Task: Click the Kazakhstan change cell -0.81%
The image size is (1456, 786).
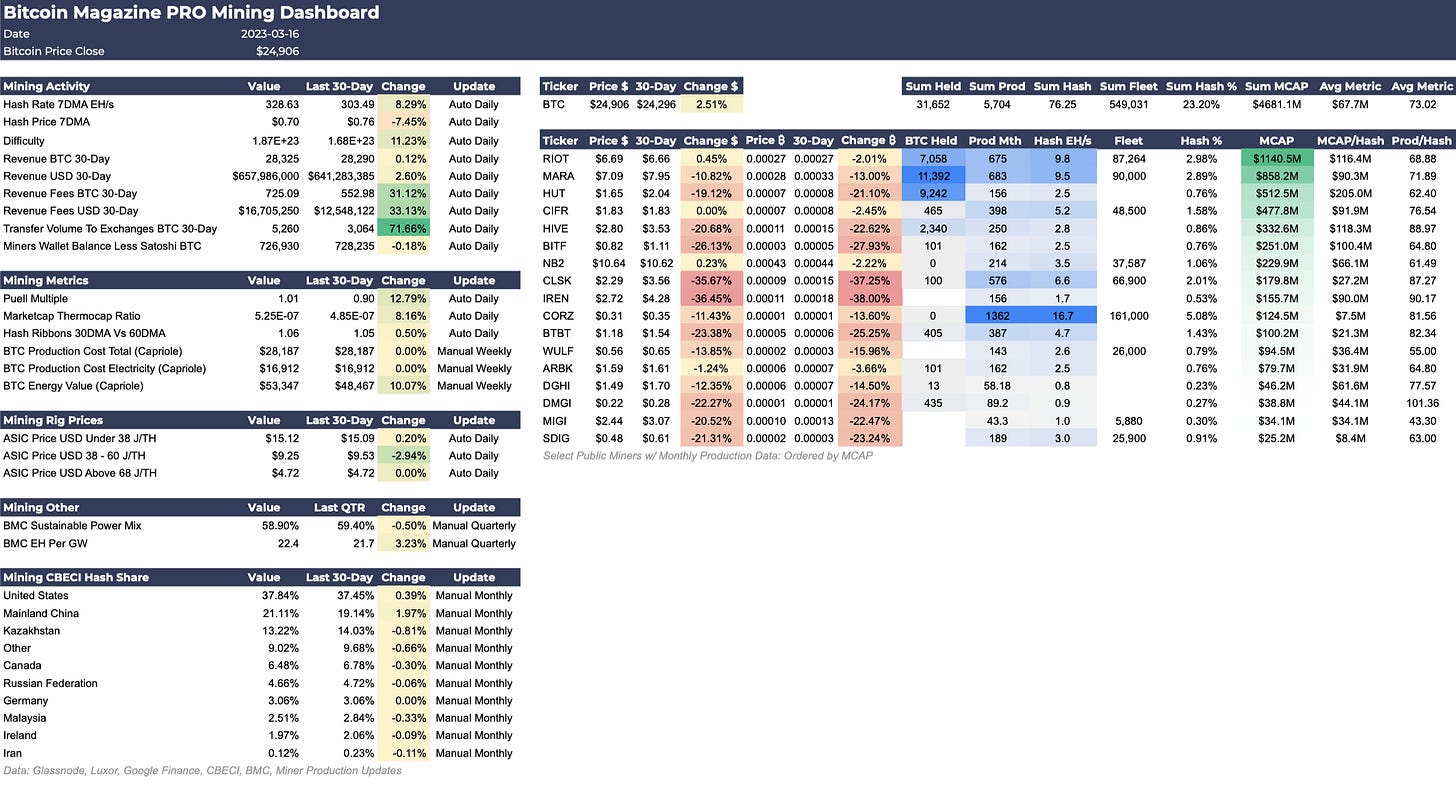Action: point(403,631)
